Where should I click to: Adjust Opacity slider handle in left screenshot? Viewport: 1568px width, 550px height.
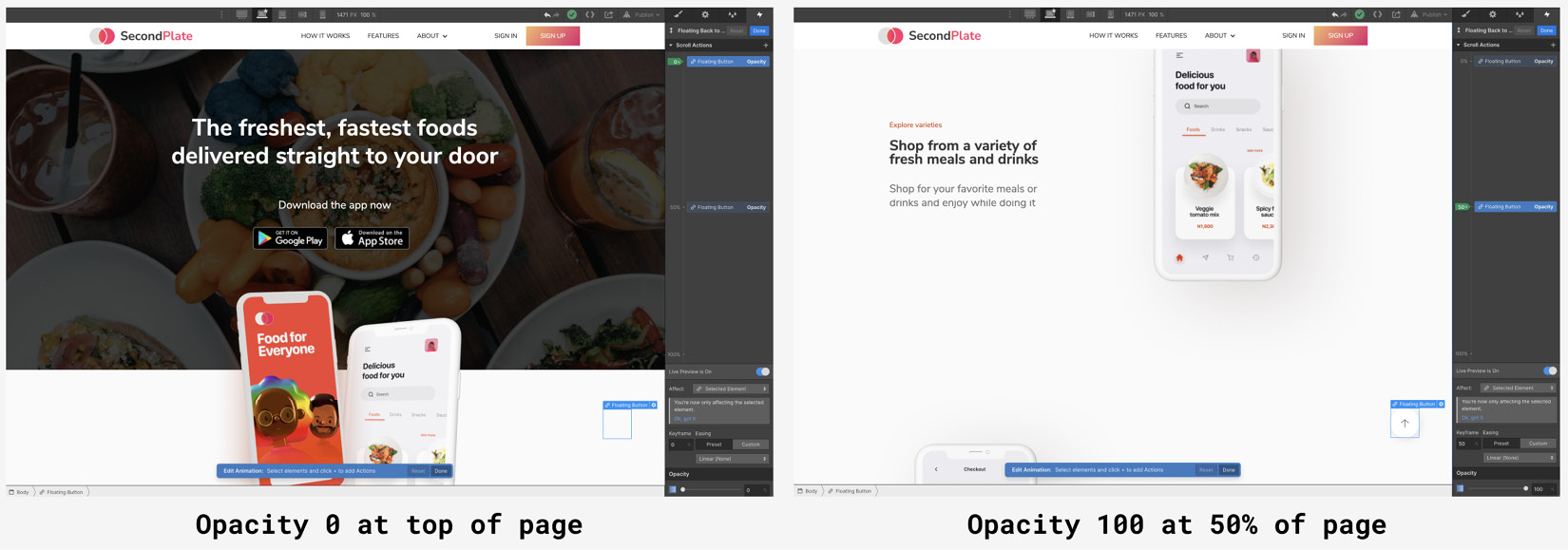coord(683,489)
